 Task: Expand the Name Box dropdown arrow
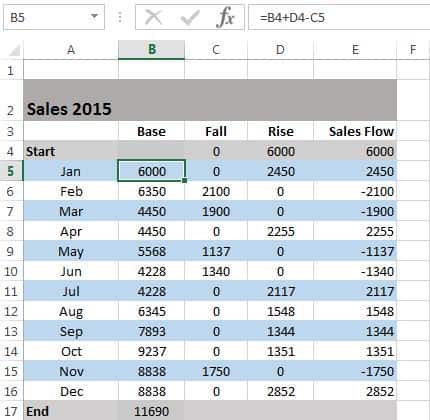tap(95, 16)
